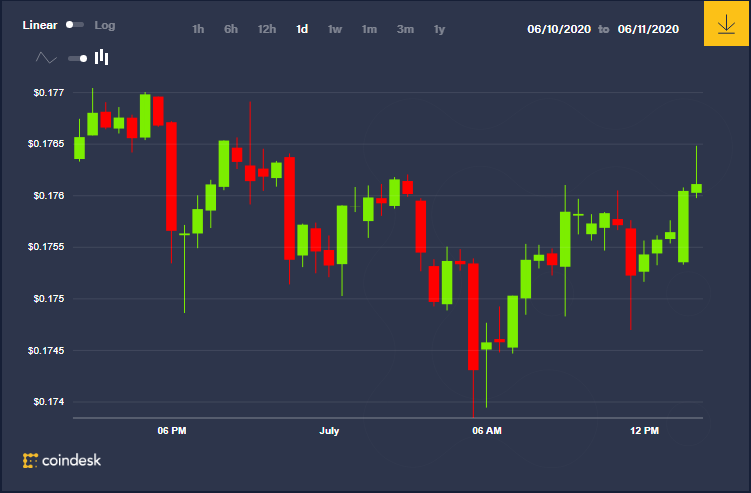Click the July time axis label
Screen dimensions: 751x493
click(329, 431)
